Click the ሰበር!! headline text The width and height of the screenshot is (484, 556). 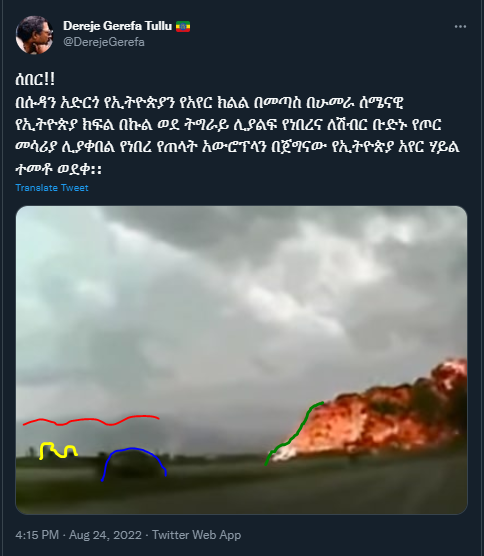click(35, 79)
